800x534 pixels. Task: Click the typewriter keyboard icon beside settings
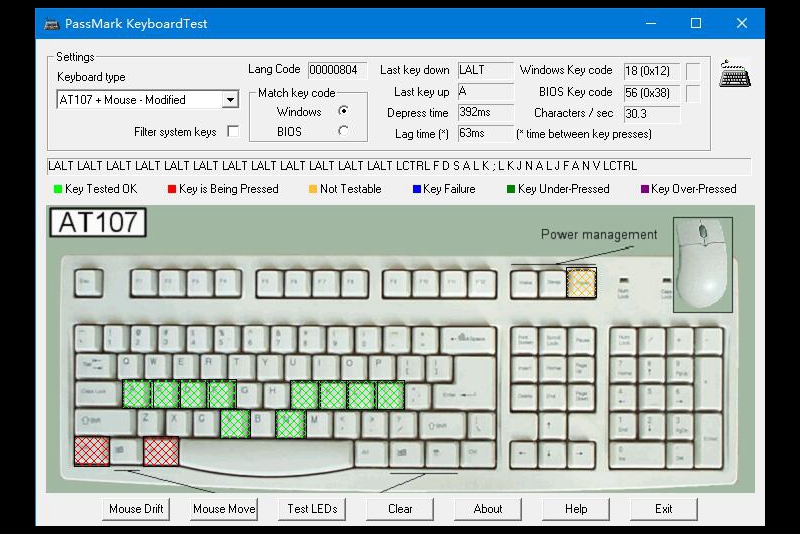click(x=735, y=74)
